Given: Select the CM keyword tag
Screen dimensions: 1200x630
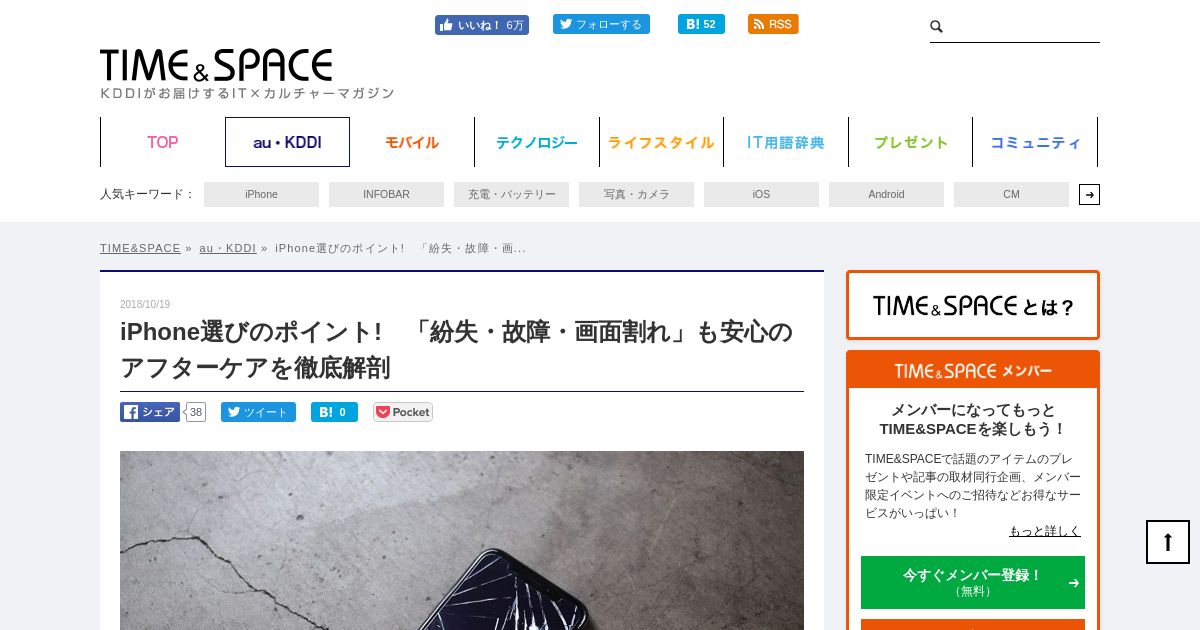Looking at the screenshot, I should point(1011,194).
